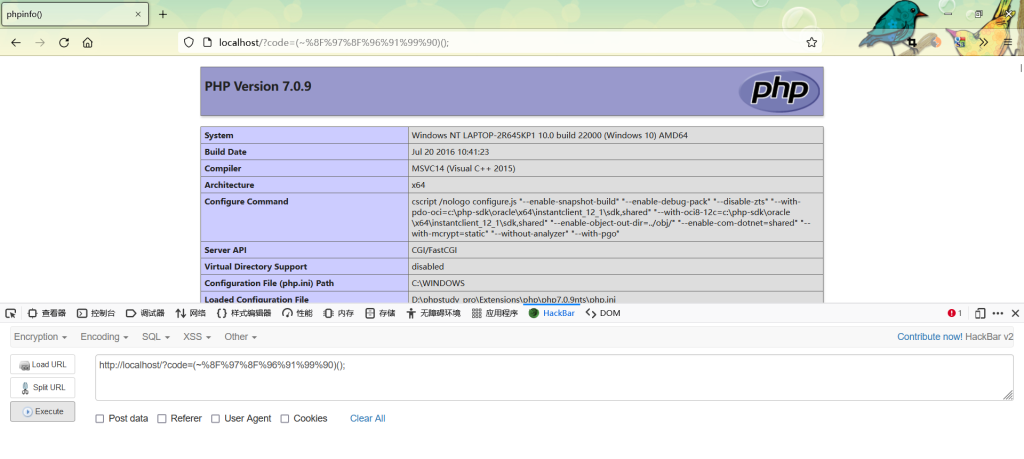Click the Clear All link
1024x459 pixels.
click(x=367, y=418)
